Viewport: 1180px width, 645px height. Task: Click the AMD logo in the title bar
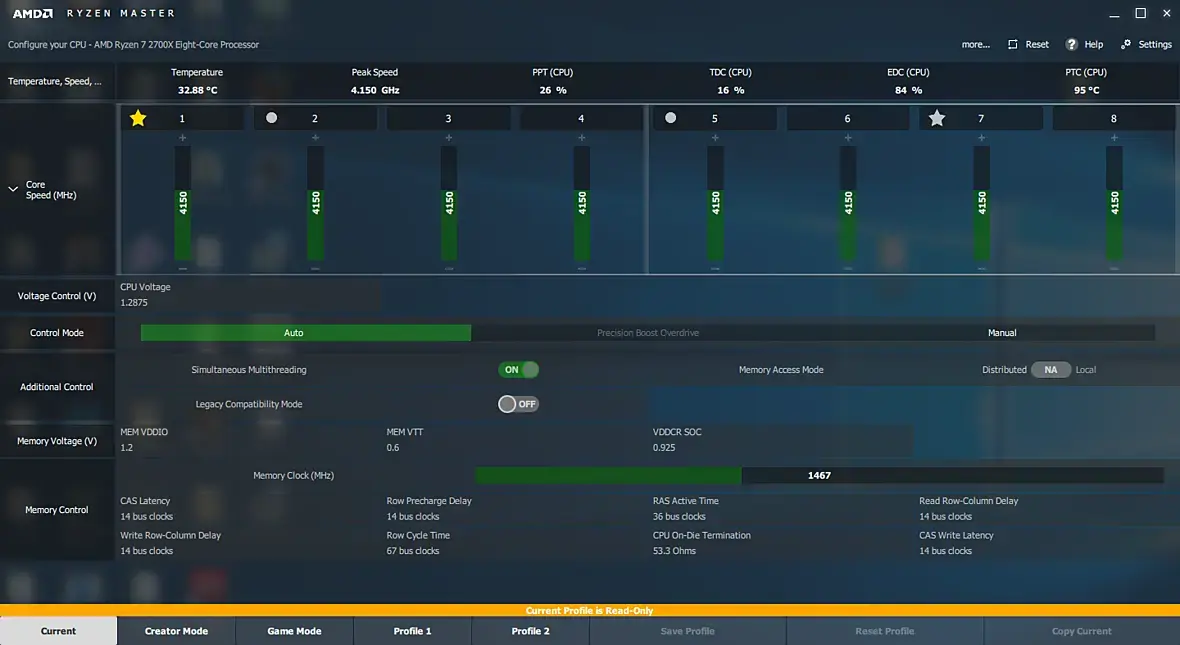pyautogui.click(x=32, y=14)
